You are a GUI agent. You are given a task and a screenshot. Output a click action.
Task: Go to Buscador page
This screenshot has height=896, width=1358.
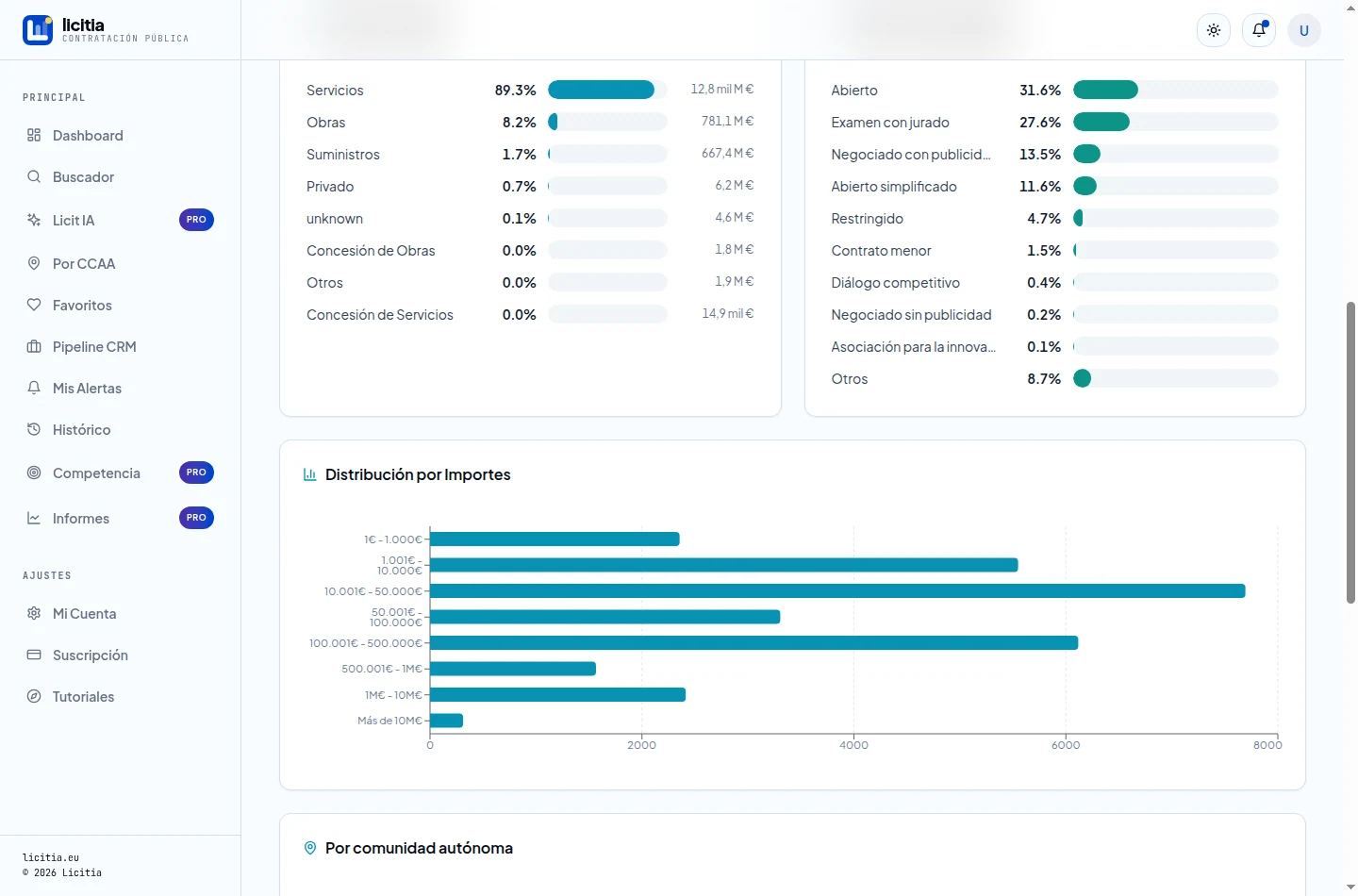click(121, 176)
